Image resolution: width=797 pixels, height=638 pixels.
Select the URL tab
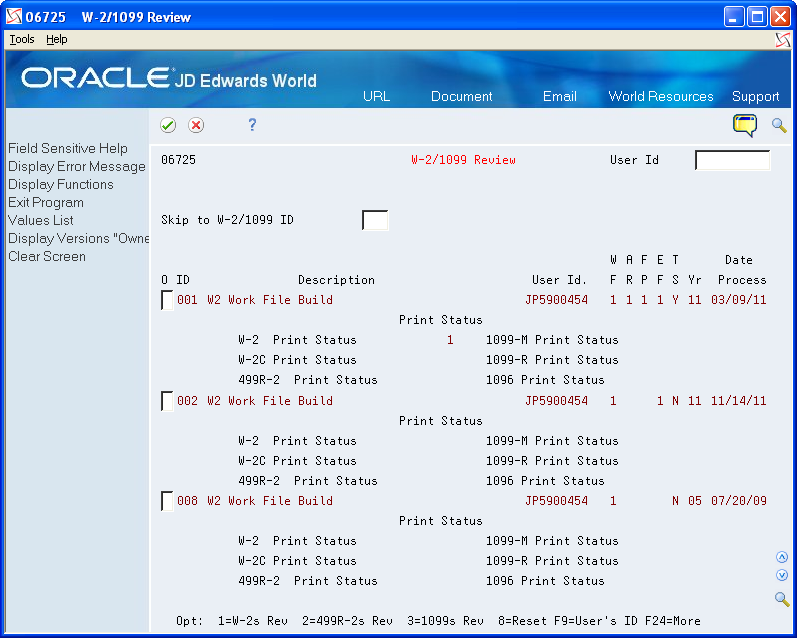point(377,96)
